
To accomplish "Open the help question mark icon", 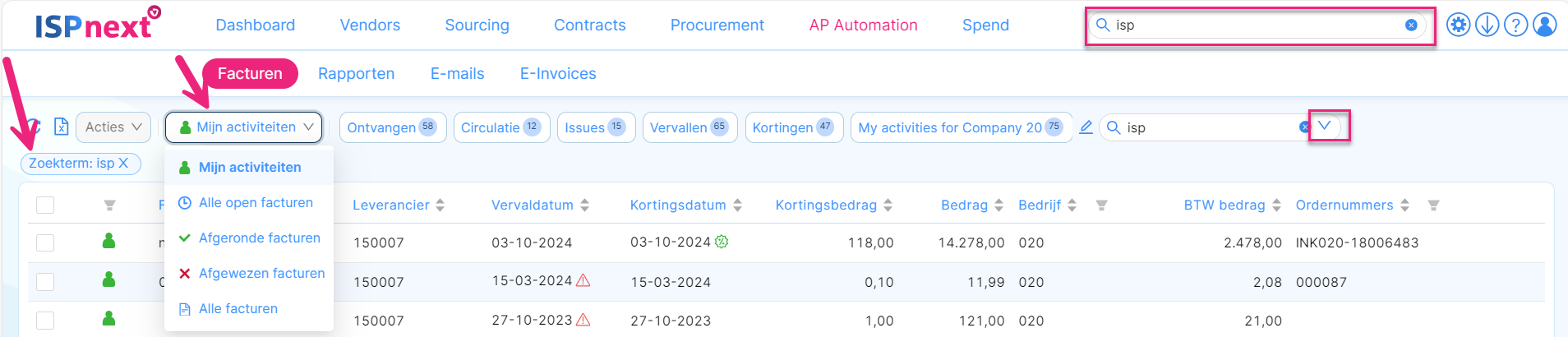I will tap(1515, 25).
